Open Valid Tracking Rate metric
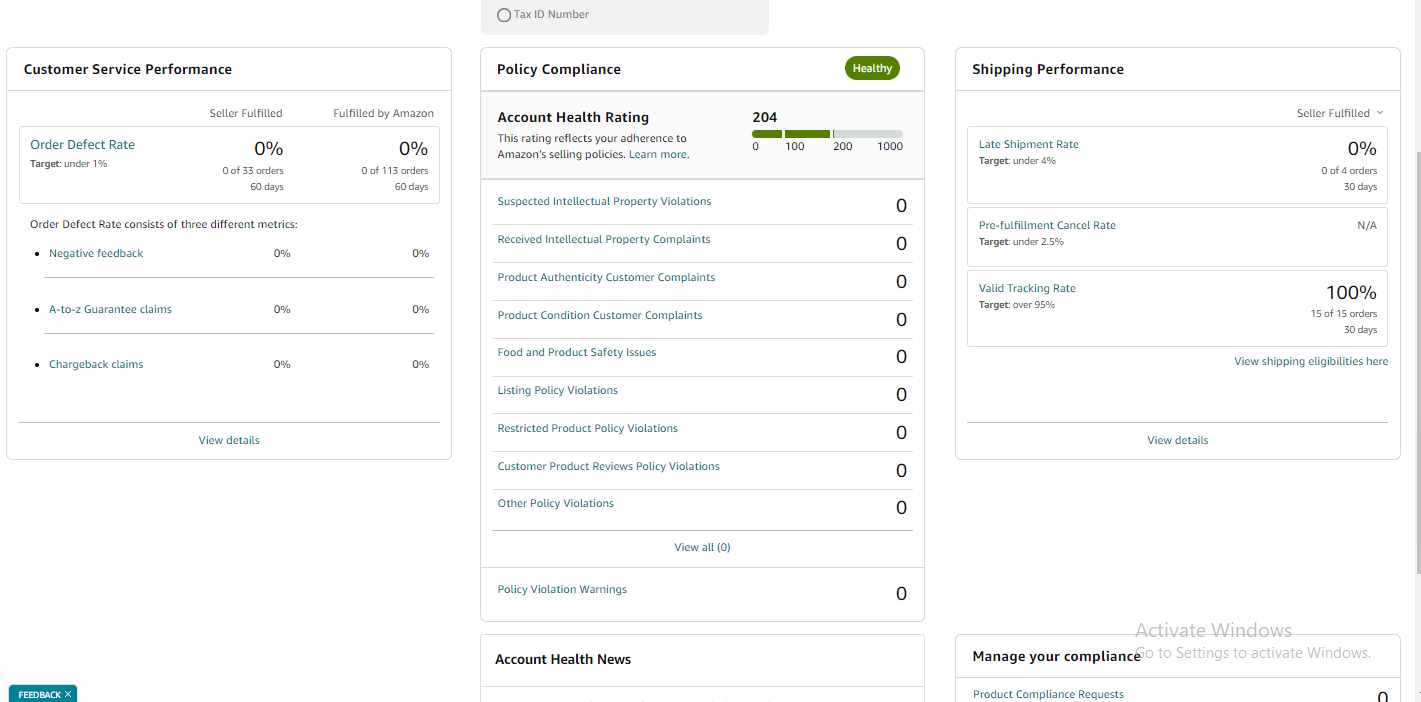Screen dimensions: 1421x702 (1027, 289)
